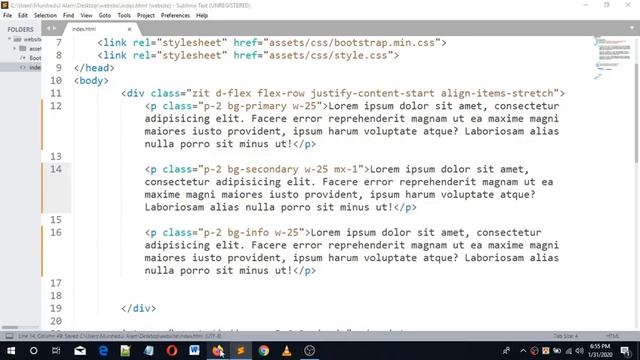
Task: Change HTML syntax in status bar
Action: 612,336
